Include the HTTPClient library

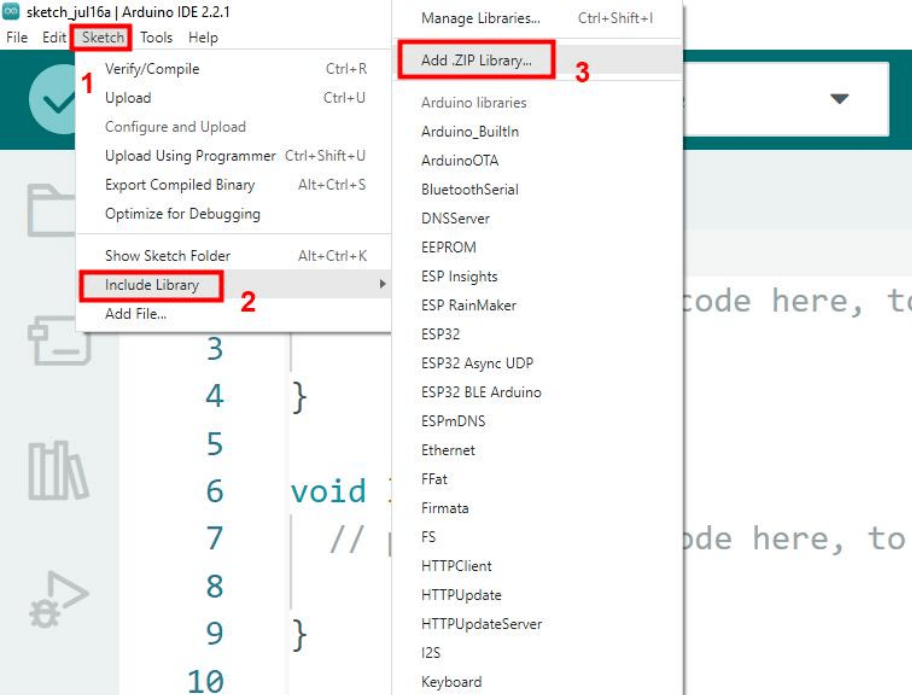(x=456, y=566)
